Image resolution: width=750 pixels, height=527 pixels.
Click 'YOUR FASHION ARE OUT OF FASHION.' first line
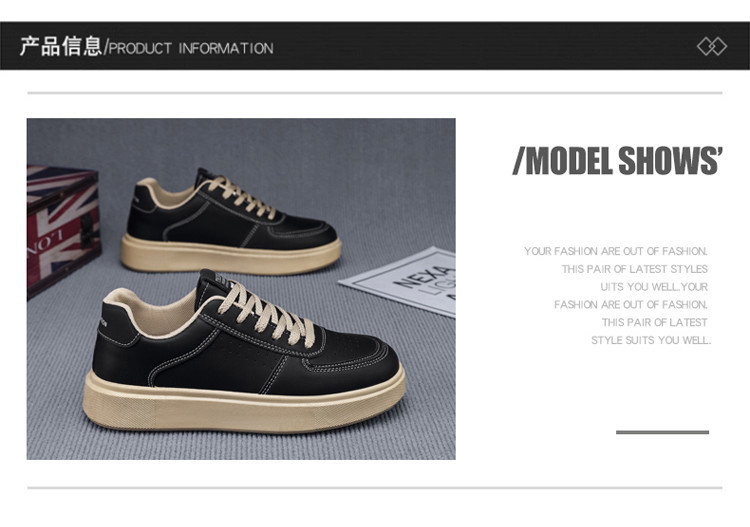(x=616, y=251)
